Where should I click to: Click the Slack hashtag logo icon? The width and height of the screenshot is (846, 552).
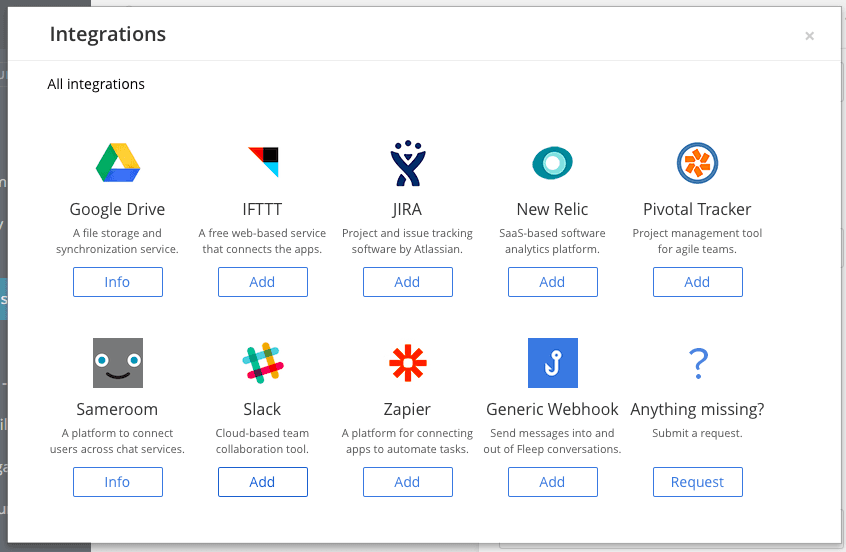coord(263,363)
